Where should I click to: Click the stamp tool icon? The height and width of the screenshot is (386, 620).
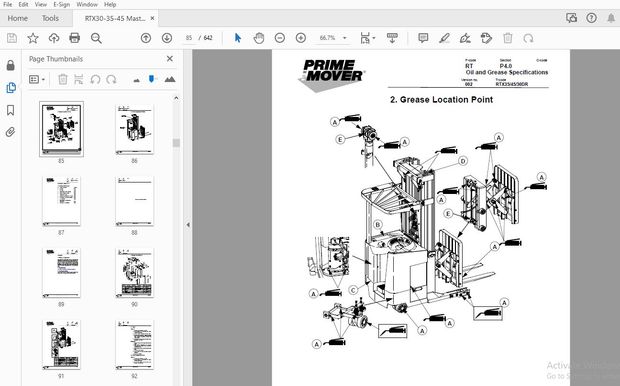pos(486,38)
